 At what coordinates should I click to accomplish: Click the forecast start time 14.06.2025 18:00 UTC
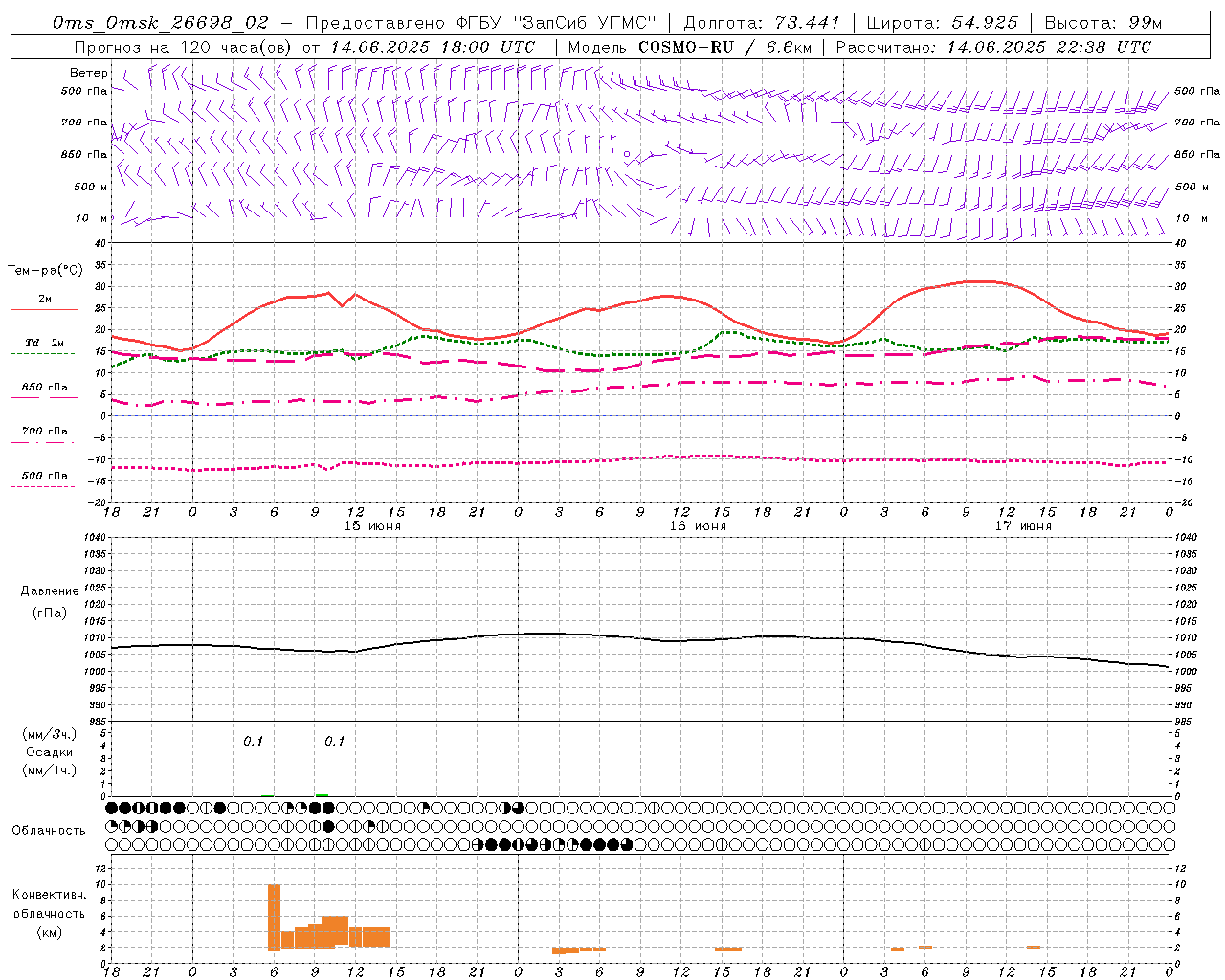(433, 47)
